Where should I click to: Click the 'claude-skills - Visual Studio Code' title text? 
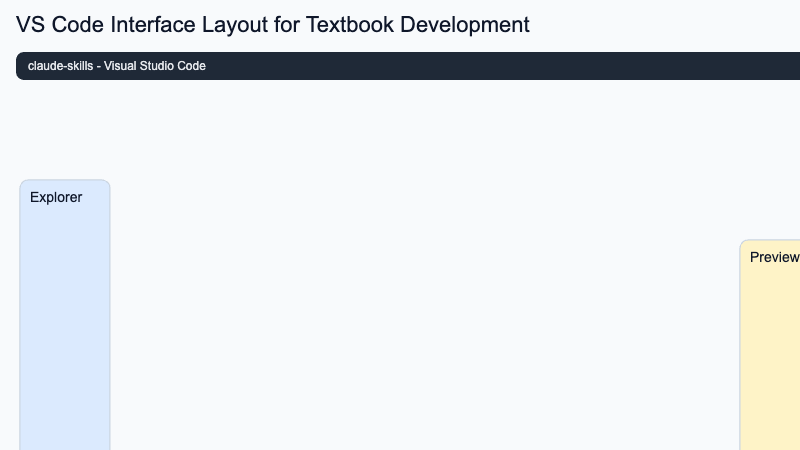tap(117, 66)
